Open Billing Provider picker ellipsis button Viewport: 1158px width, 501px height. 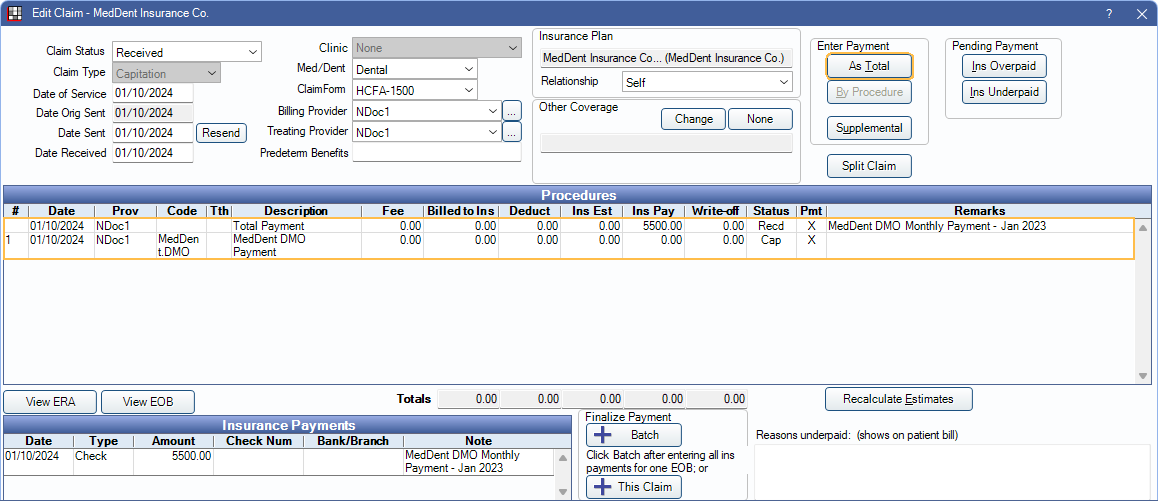[x=512, y=111]
